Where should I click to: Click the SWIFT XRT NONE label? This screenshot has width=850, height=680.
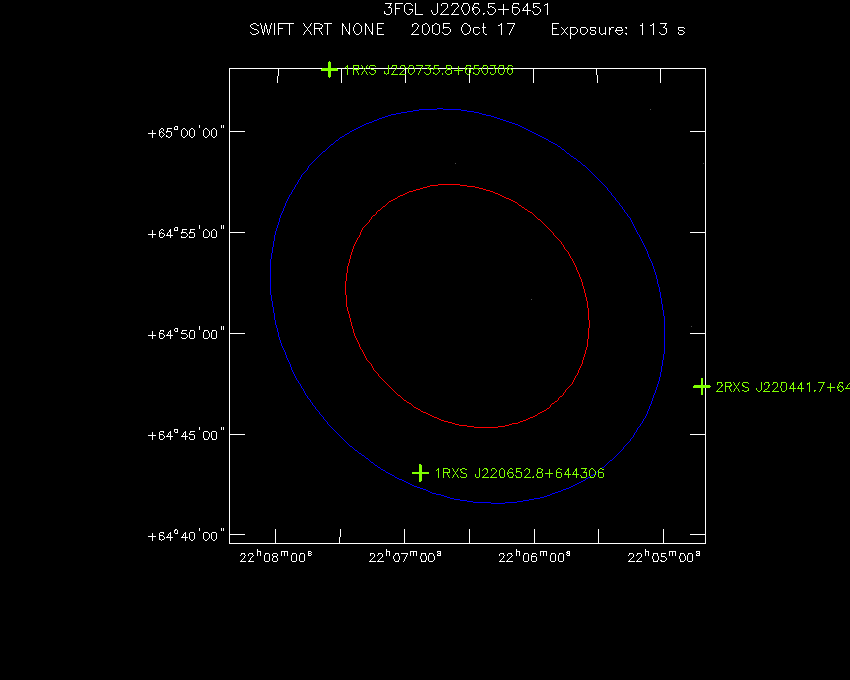coord(317,29)
